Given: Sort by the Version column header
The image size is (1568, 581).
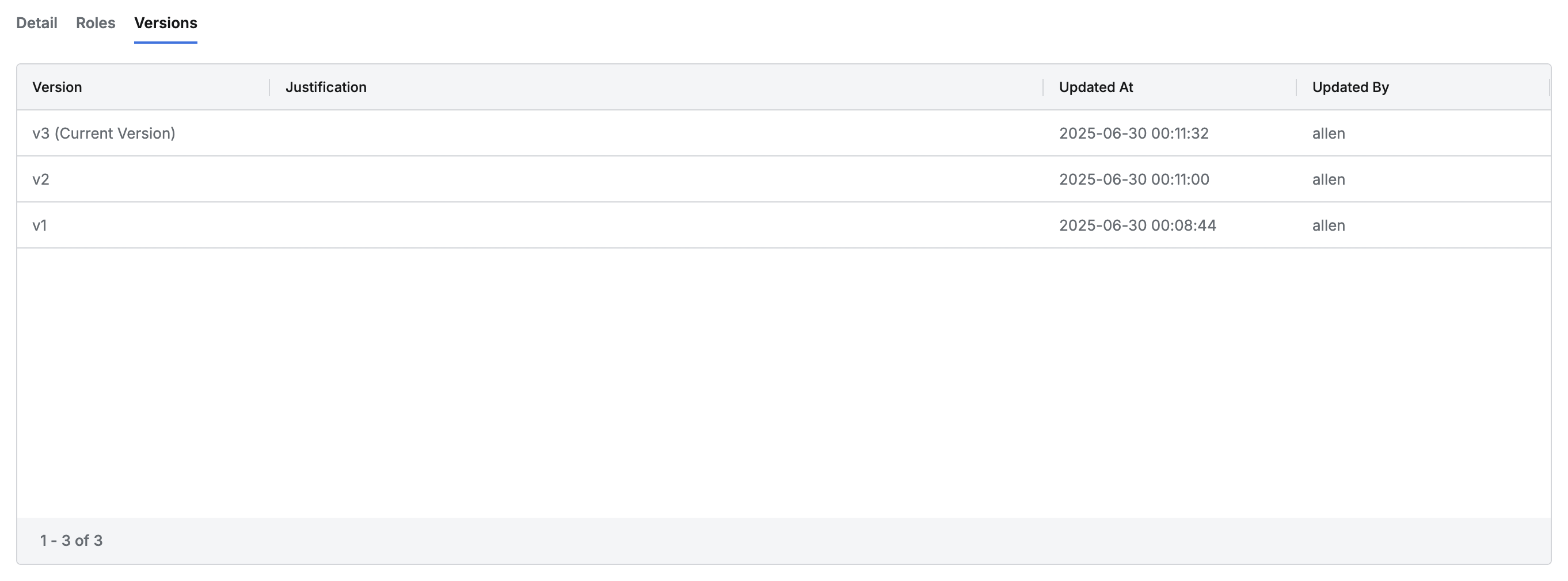Looking at the screenshot, I should coord(57,87).
